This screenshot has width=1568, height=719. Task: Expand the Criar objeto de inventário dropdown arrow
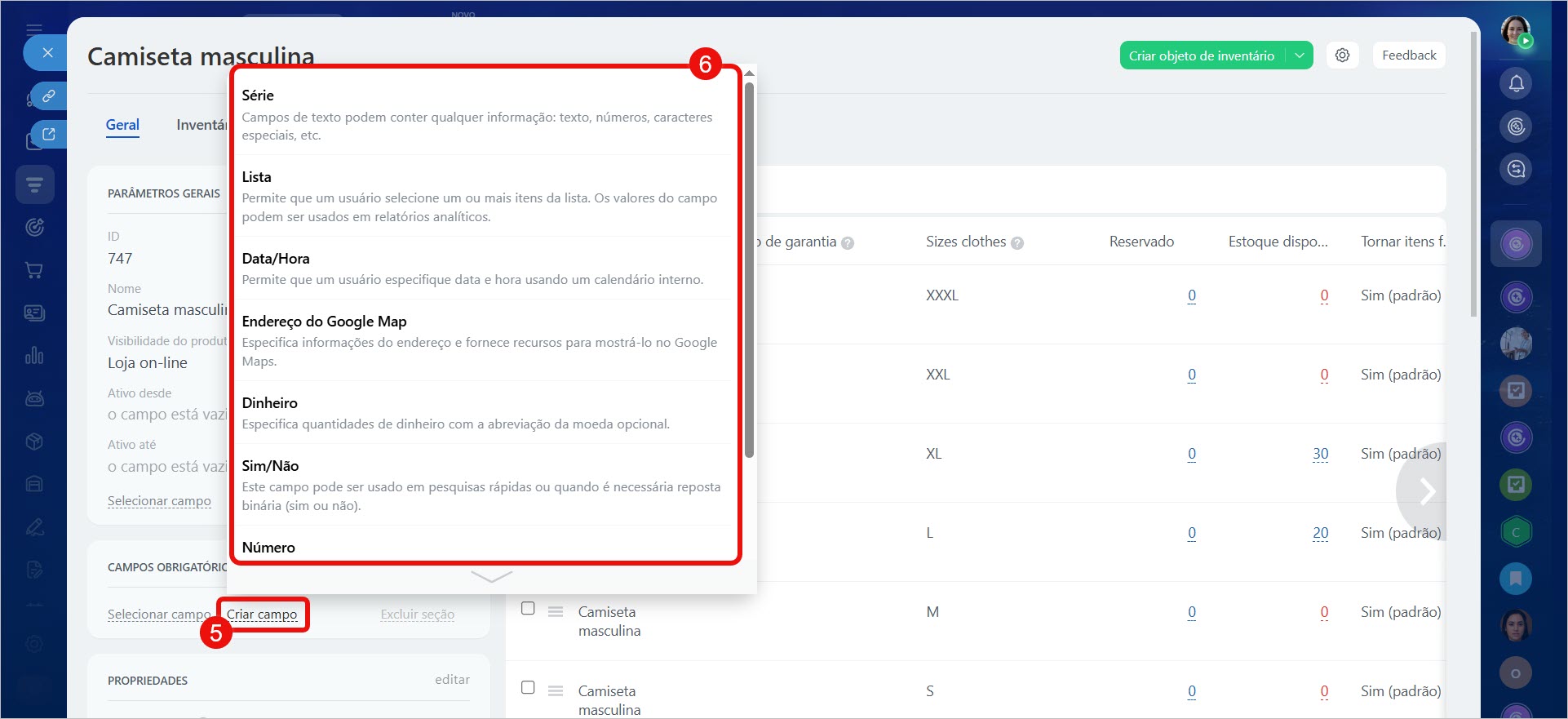(x=1300, y=55)
